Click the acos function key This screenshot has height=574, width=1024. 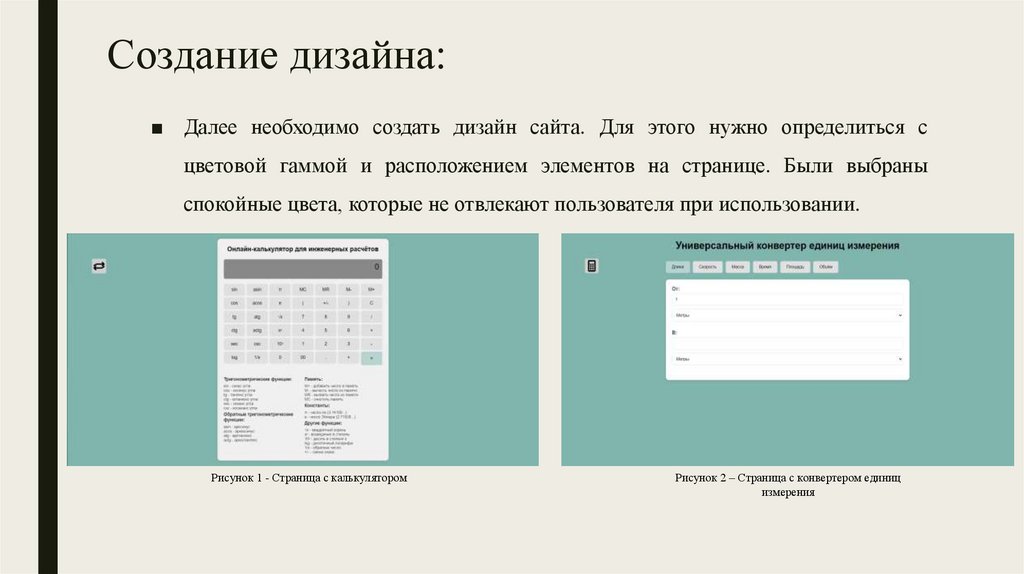[x=257, y=303]
